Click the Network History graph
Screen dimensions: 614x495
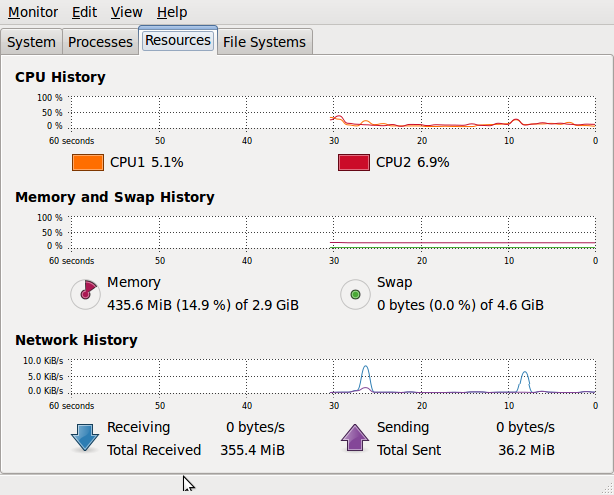[333, 377]
